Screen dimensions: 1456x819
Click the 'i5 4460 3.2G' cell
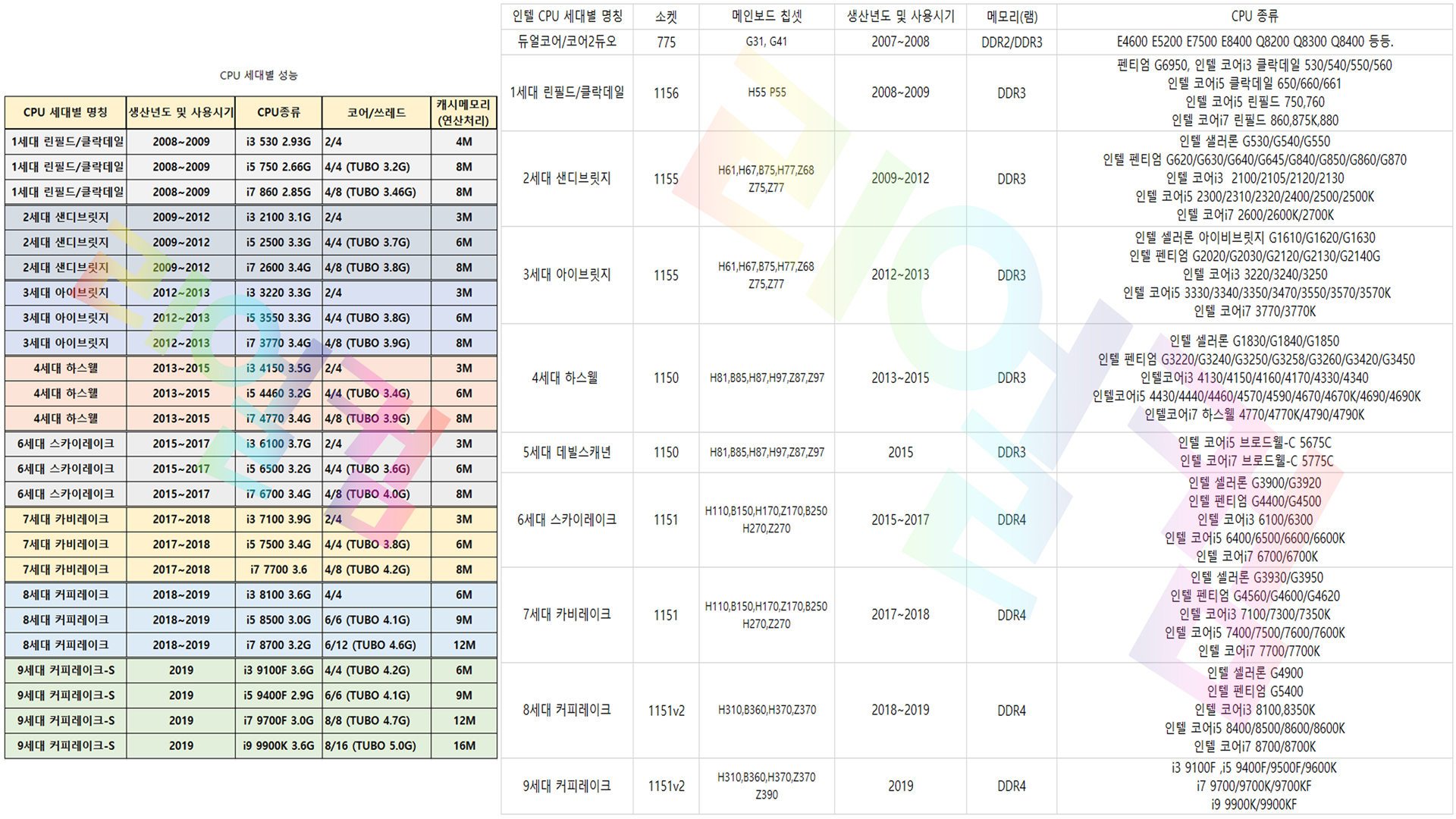(x=278, y=394)
